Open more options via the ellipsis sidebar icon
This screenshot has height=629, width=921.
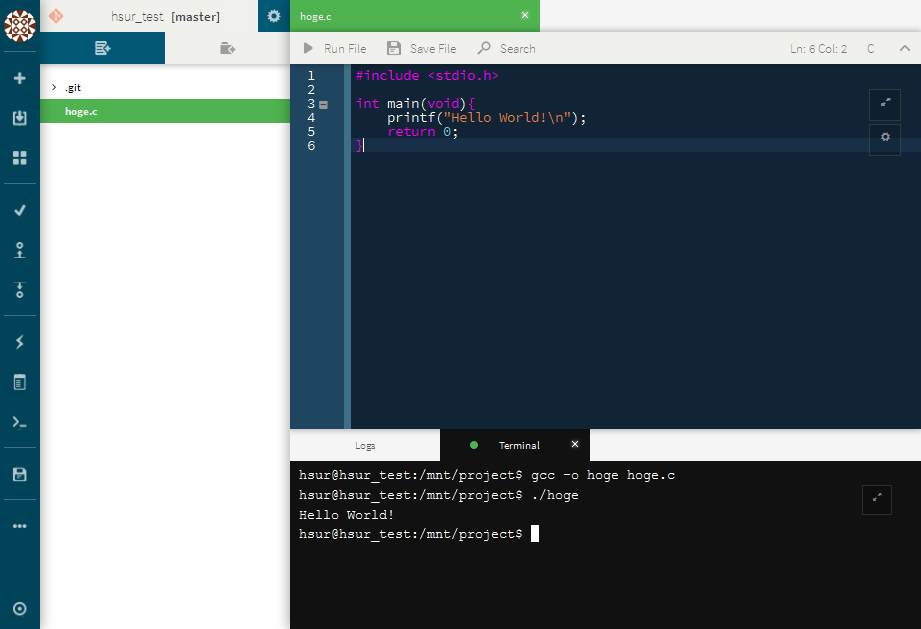tap(19, 525)
